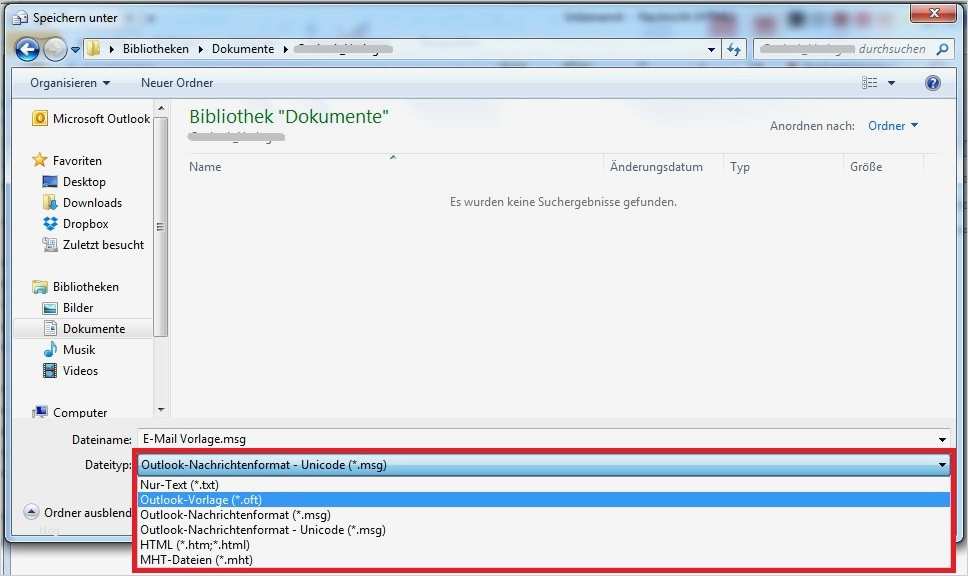
Task: Open the Zuletzt besucht location
Action: (102, 244)
